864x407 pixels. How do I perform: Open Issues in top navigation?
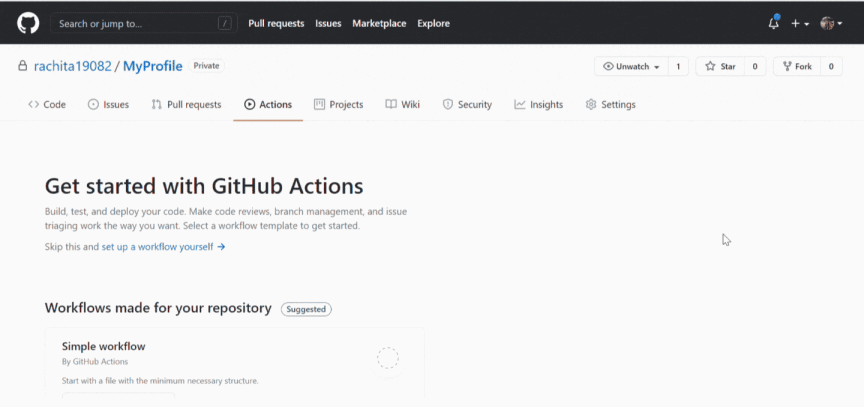tap(328, 23)
